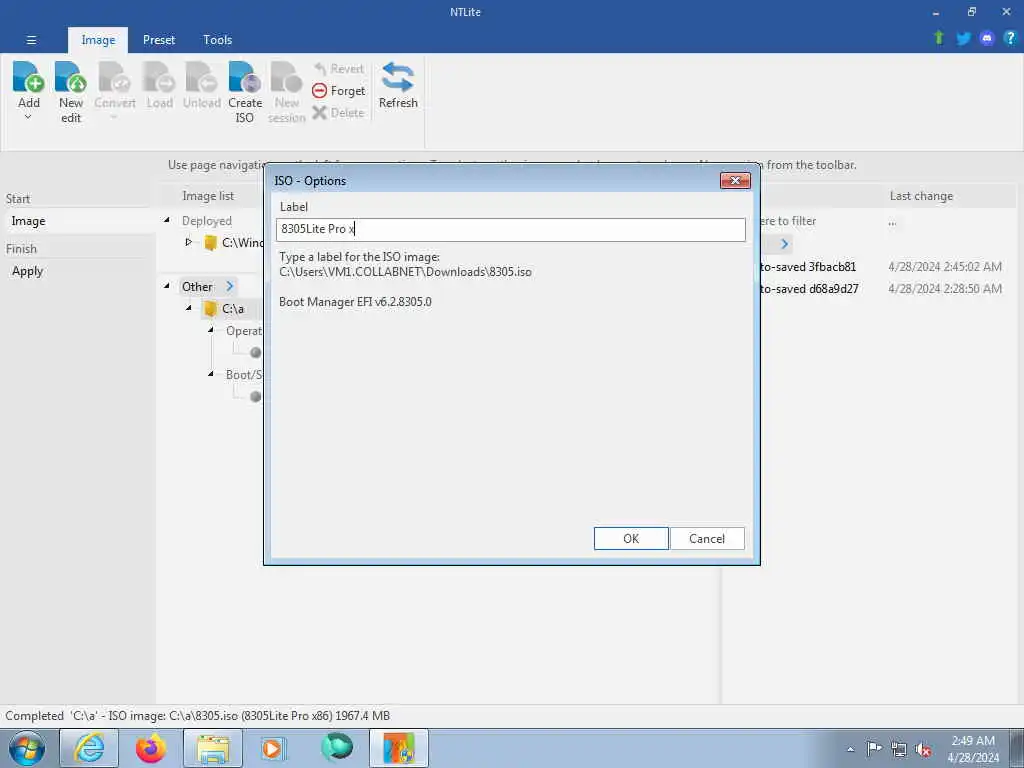The height and width of the screenshot is (768, 1024).
Task: Click the 4/28/2024 2:45:02 AM timestamp
Action: coord(944,266)
